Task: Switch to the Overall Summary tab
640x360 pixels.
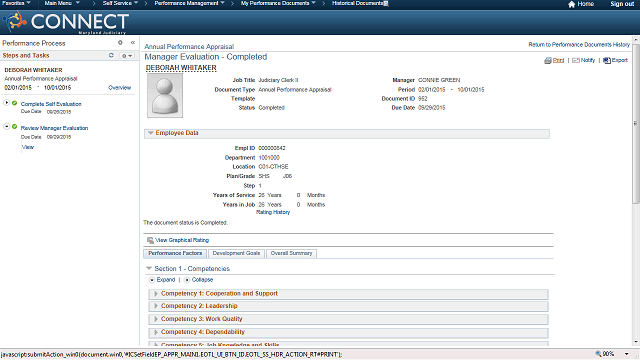Action: click(291, 253)
